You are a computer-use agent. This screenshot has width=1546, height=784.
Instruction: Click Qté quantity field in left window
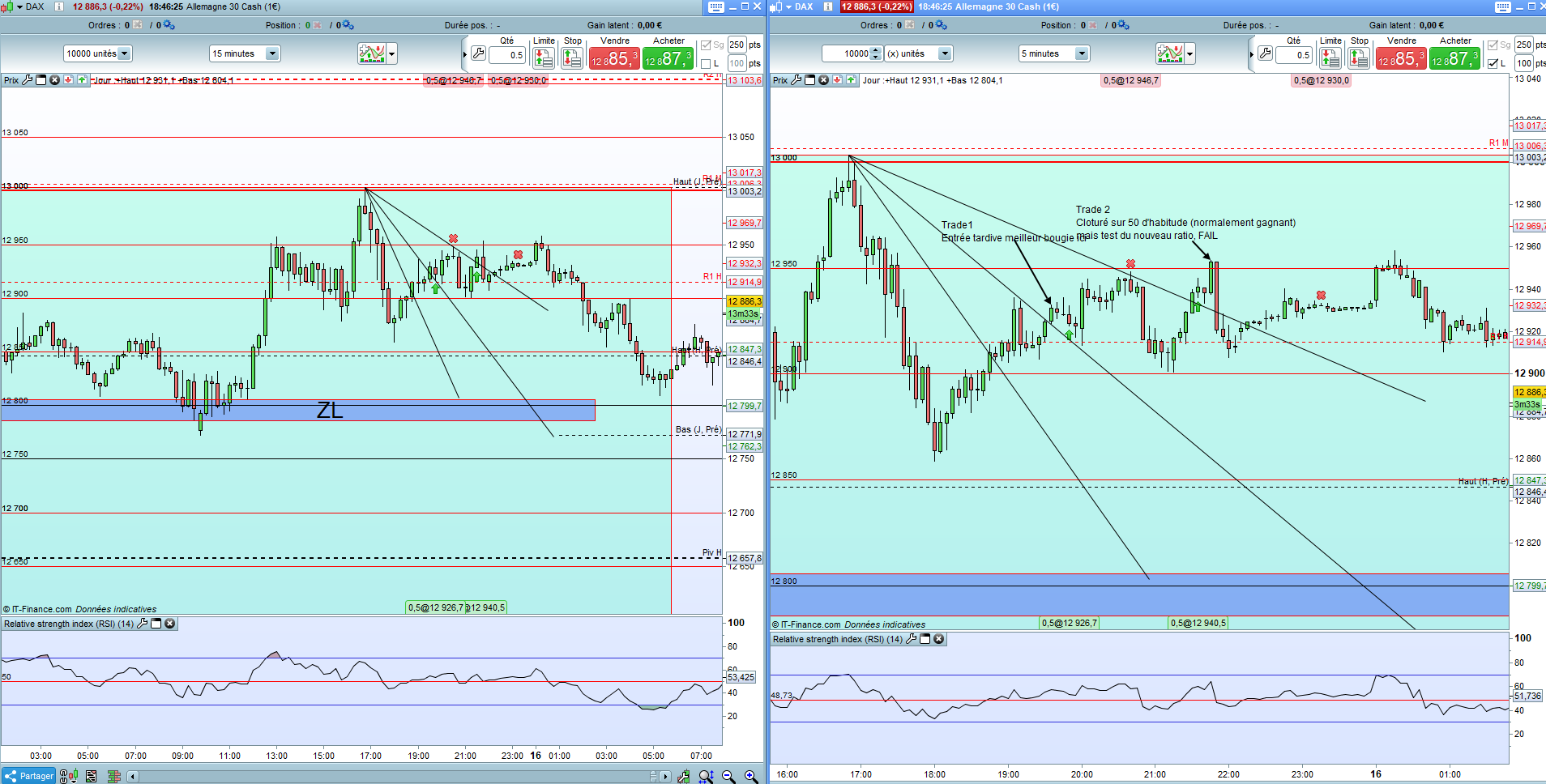point(507,55)
